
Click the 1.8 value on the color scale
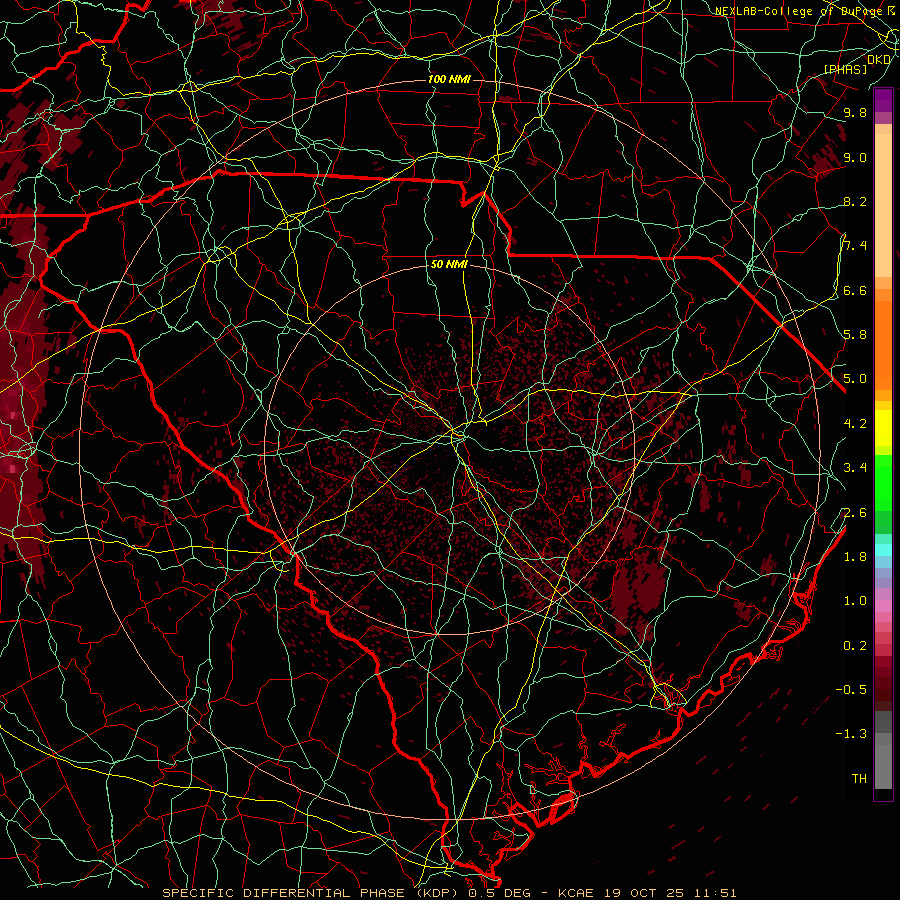pos(855,557)
